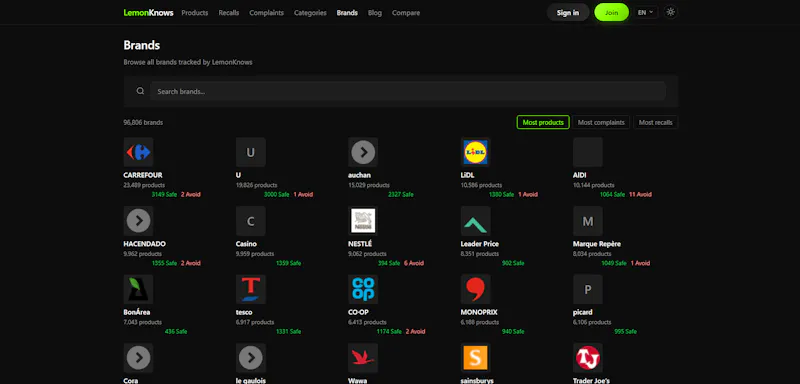Click BonÀrea's "7,043 products" text
The height and width of the screenshot is (384, 800).
click(x=142, y=322)
